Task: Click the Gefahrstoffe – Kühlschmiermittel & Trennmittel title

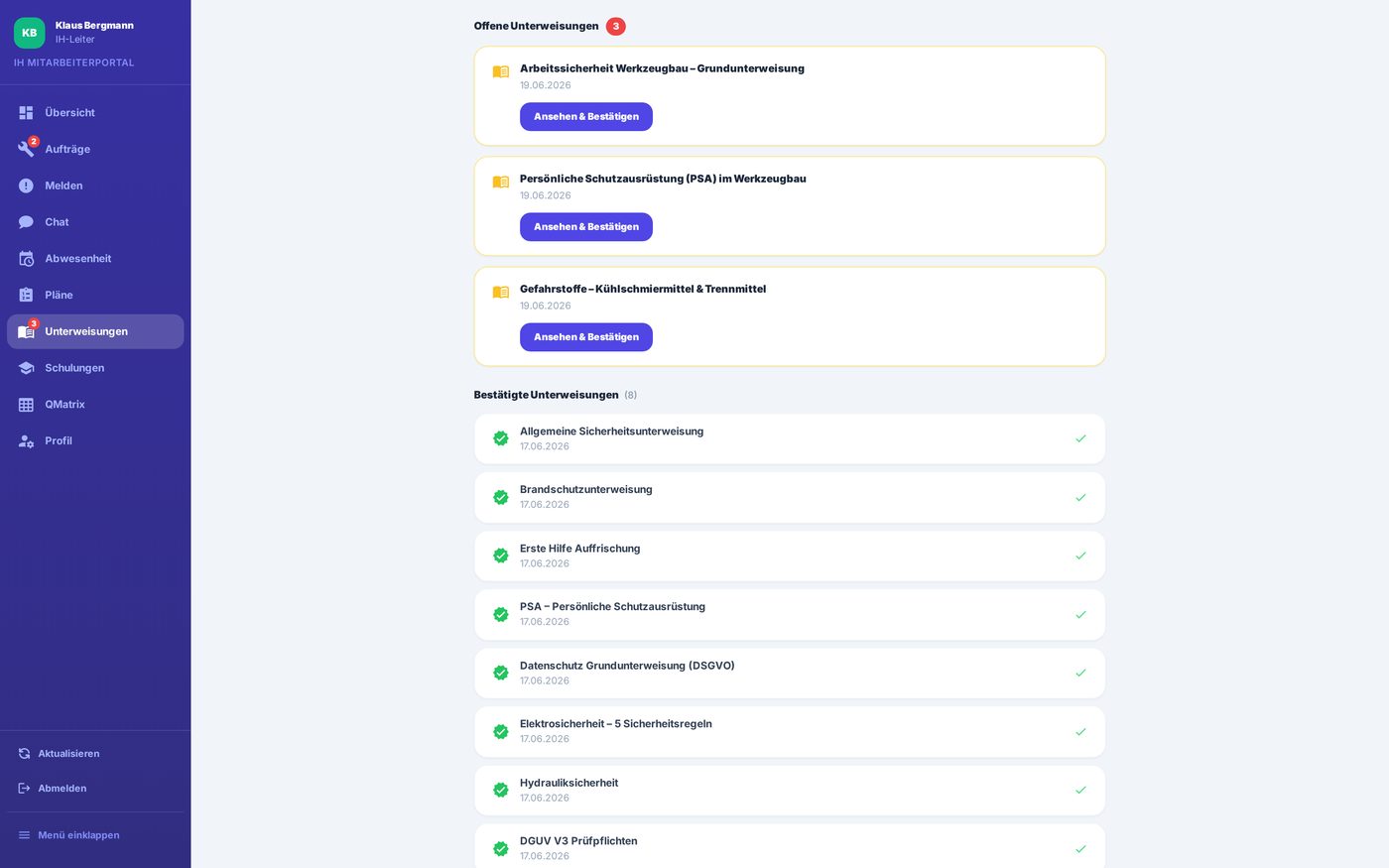Action: tap(643, 289)
